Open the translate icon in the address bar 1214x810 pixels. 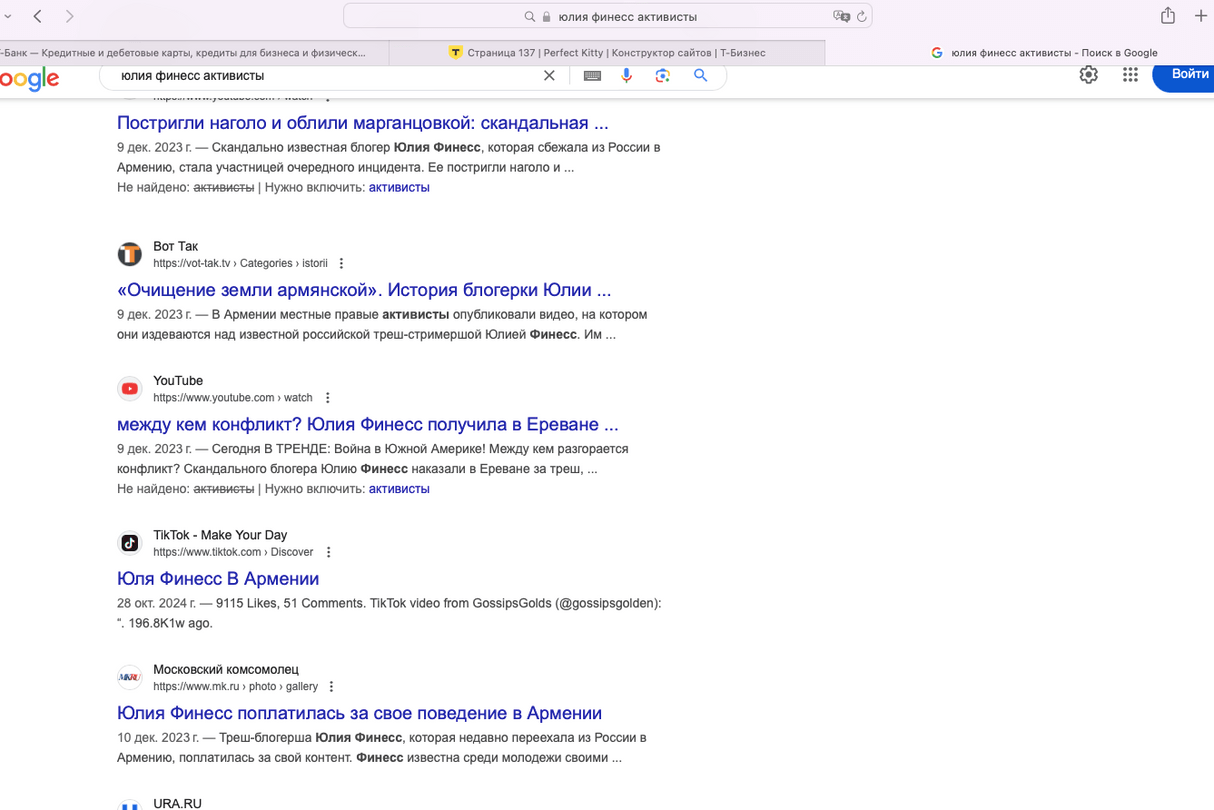(841, 16)
